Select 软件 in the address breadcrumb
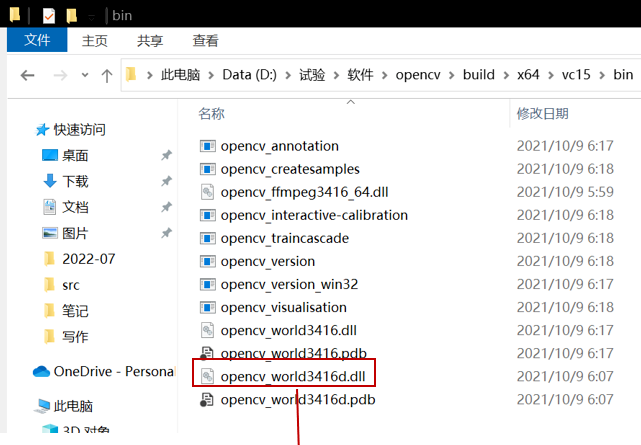 tap(360, 75)
